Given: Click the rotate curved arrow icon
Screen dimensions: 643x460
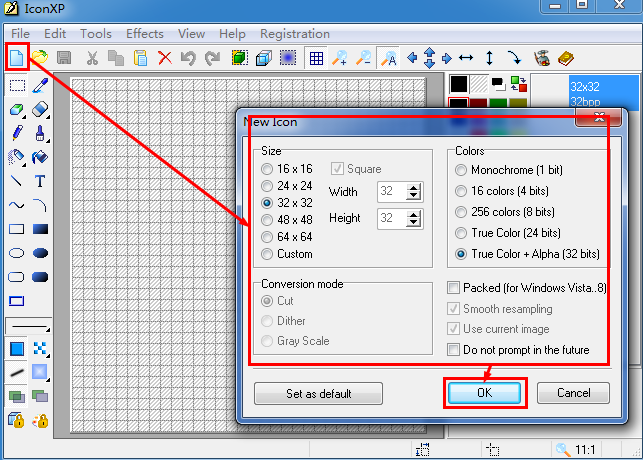Looking at the screenshot, I should pyautogui.click(x=514, y=58).
